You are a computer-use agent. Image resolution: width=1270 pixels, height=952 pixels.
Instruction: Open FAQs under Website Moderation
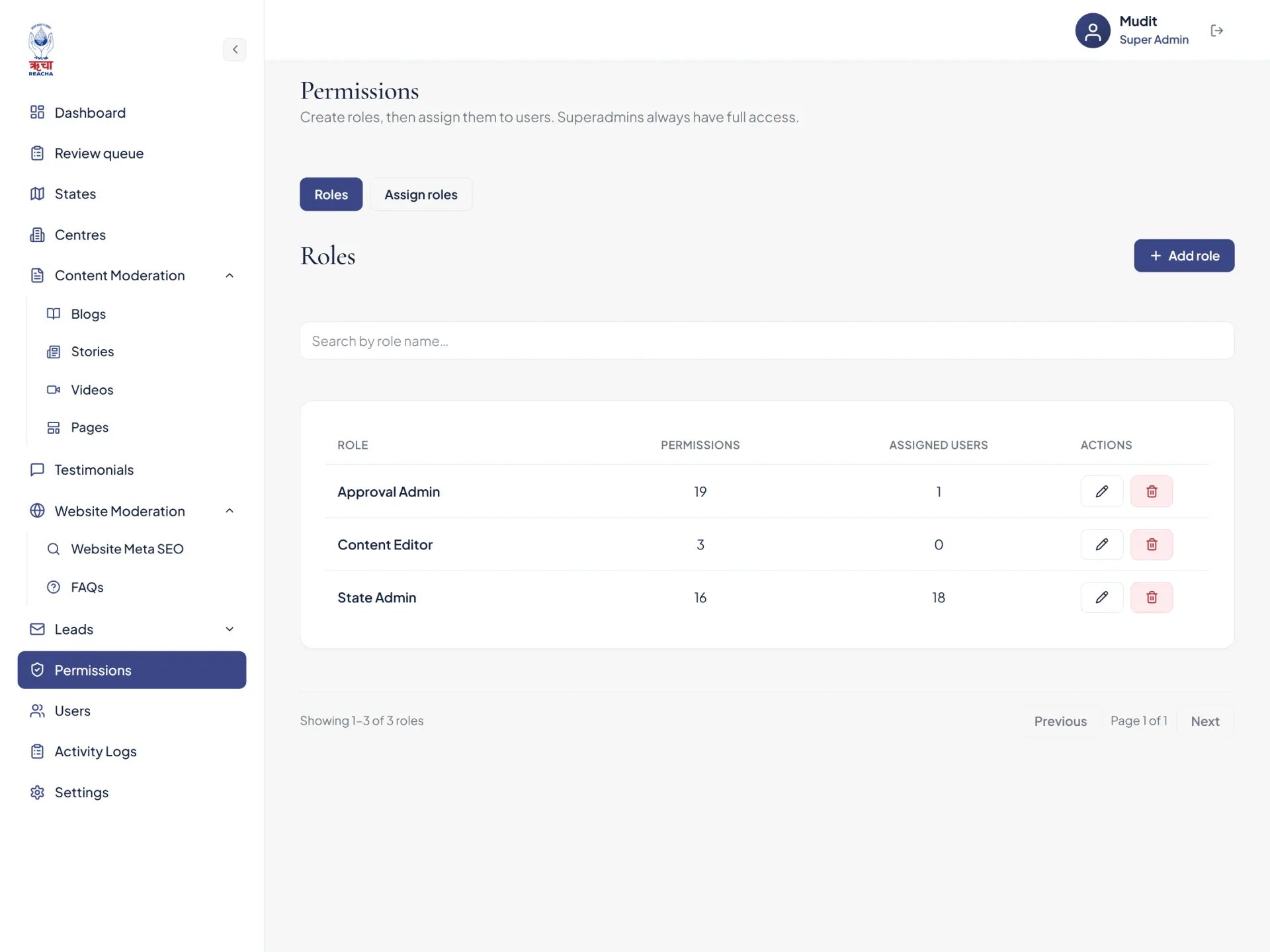[x=139, y=587]
